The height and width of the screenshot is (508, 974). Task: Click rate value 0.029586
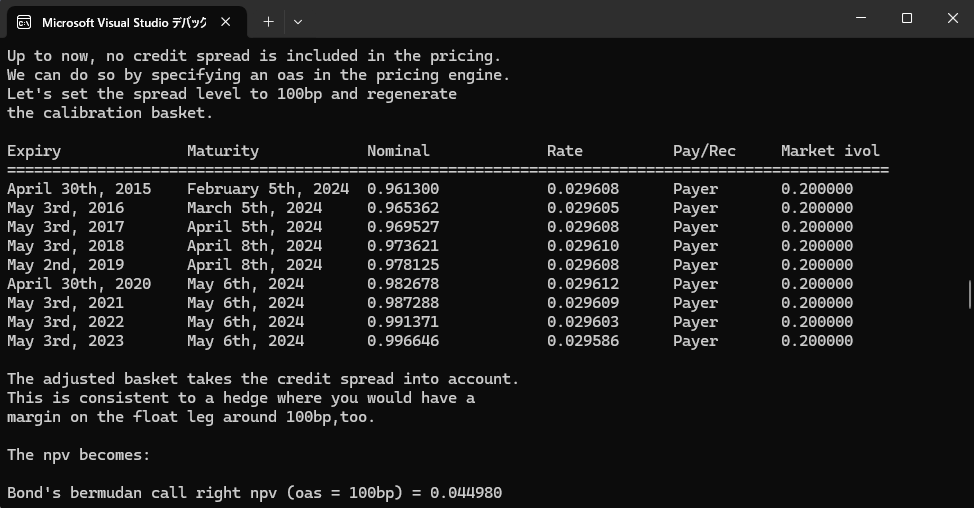click(x=583, y=341)
